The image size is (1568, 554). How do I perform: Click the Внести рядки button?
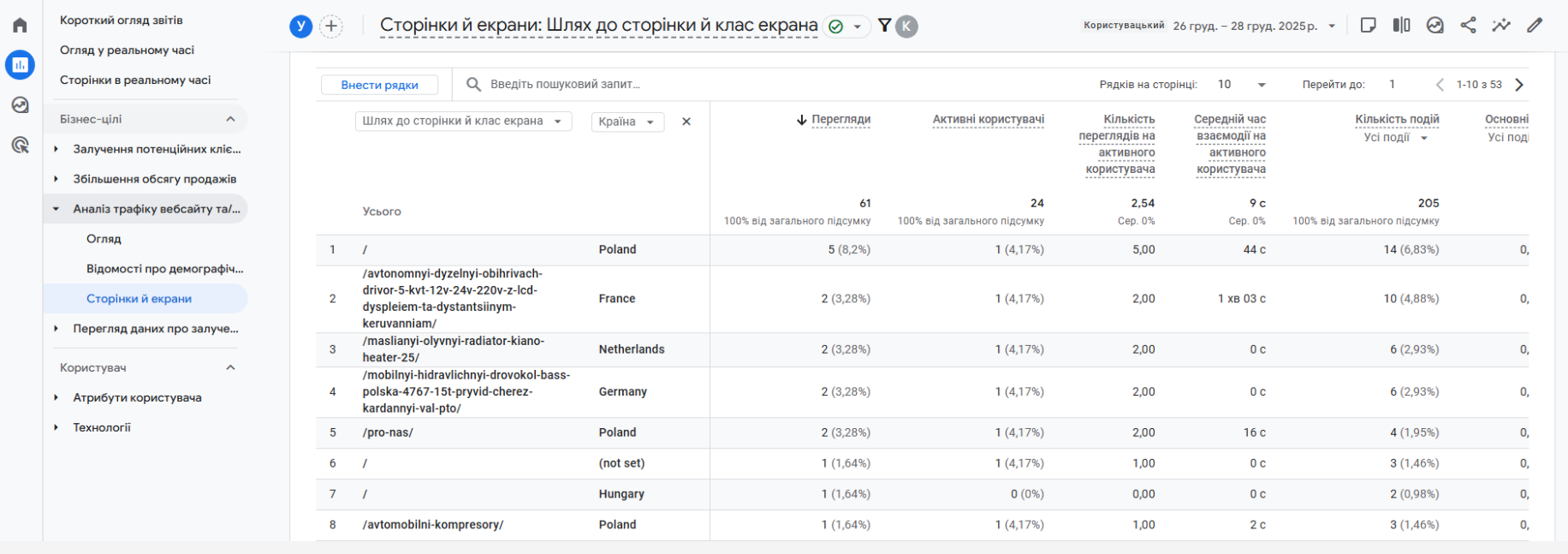click(x=379, y=85)
